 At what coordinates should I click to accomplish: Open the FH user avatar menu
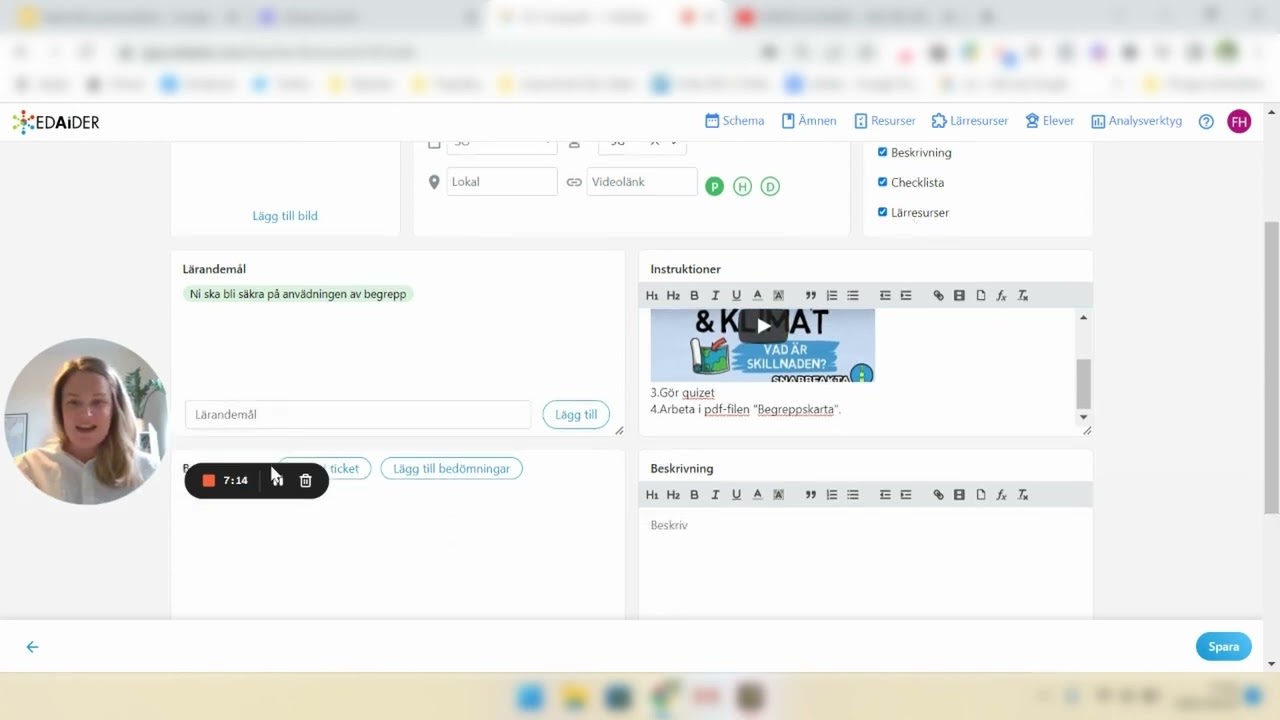coord(1239,122)
